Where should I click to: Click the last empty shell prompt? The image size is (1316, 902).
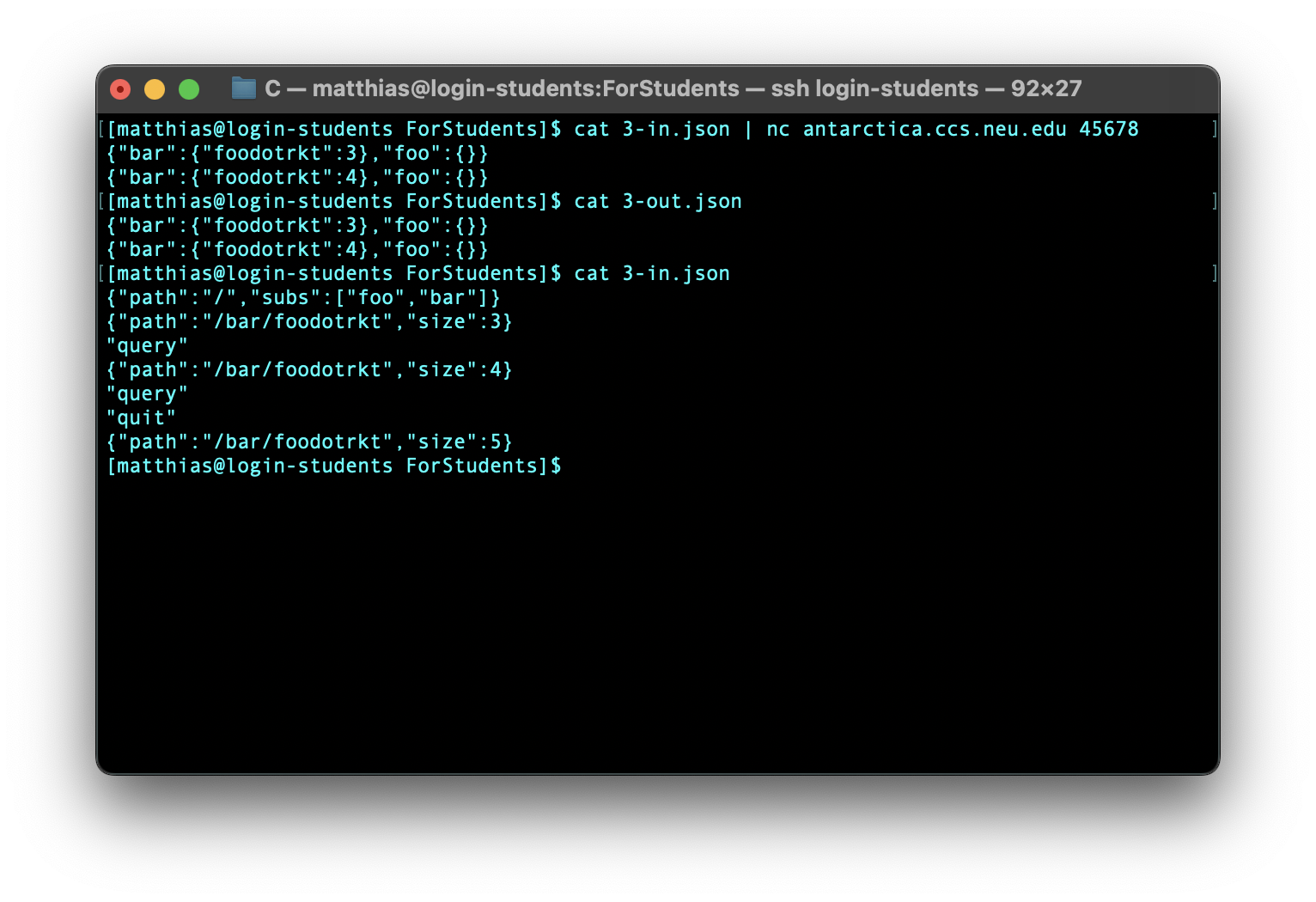(x=333, y=466)
